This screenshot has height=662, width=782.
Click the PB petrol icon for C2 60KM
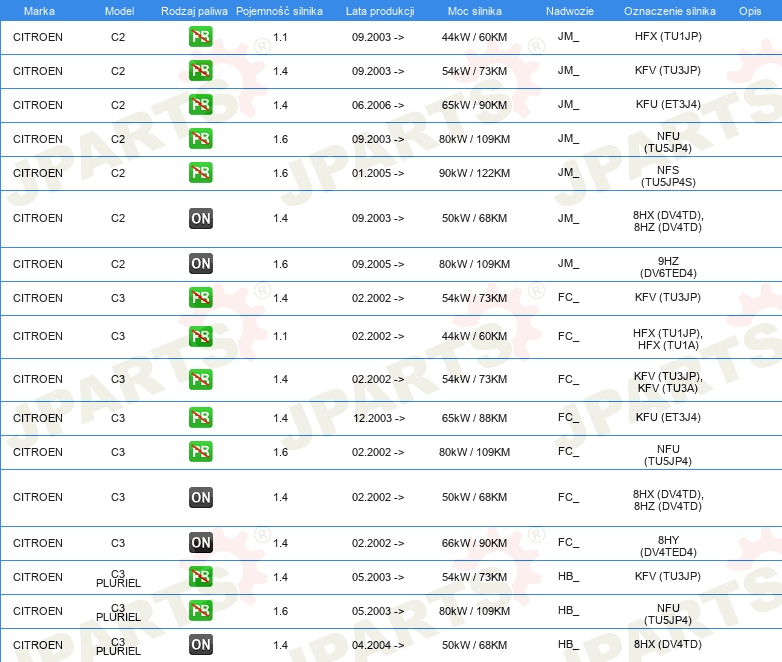tap(200, 37)
